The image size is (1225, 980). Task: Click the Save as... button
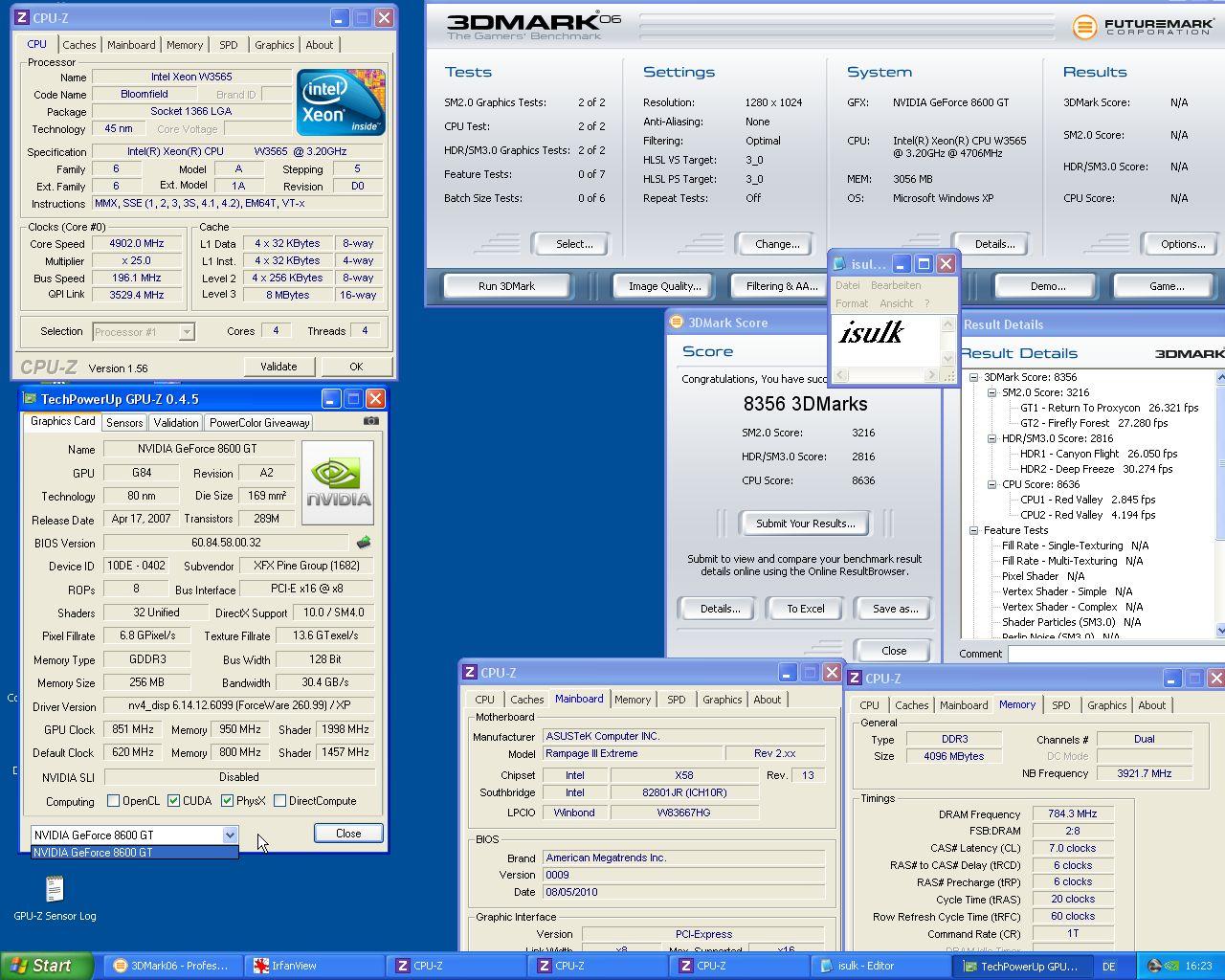coord(895,609)
